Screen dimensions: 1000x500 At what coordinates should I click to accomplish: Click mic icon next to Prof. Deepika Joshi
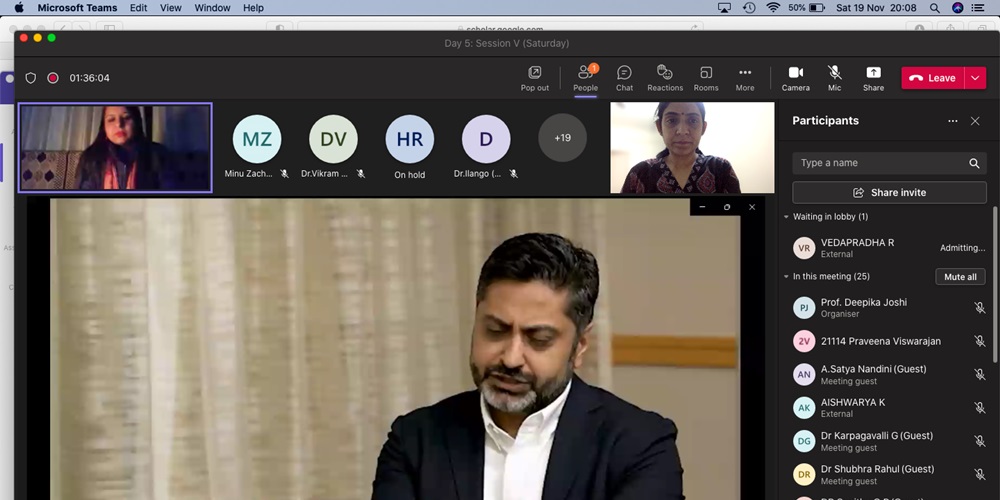980,308
